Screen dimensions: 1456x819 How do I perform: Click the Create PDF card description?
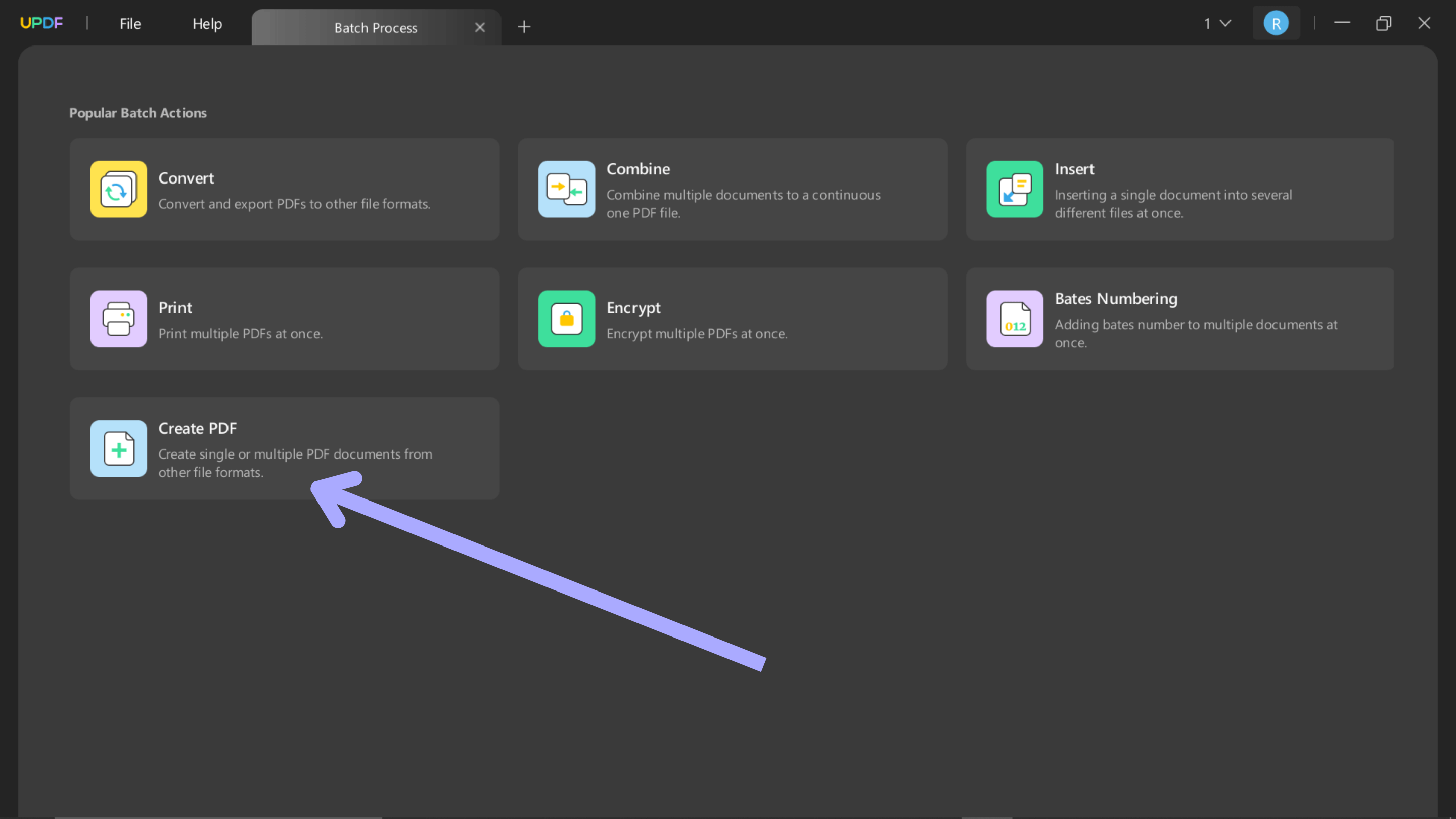294,463
